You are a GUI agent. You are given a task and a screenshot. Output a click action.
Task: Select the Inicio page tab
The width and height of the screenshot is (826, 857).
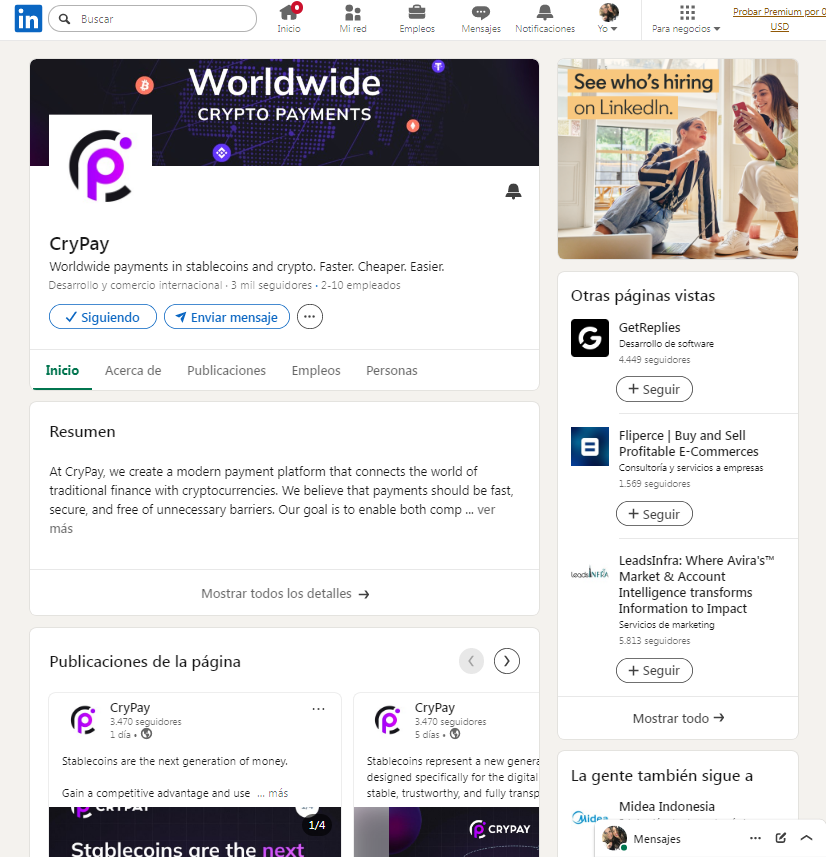(62, 371)
